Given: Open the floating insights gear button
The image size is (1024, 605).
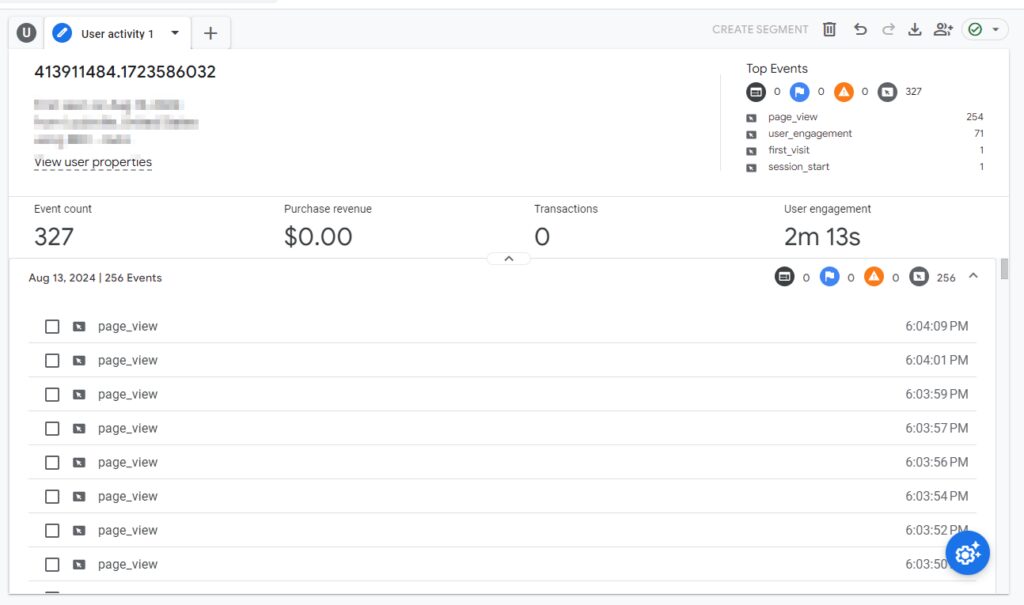Looking at the screenshot, I should coord(967,553).
